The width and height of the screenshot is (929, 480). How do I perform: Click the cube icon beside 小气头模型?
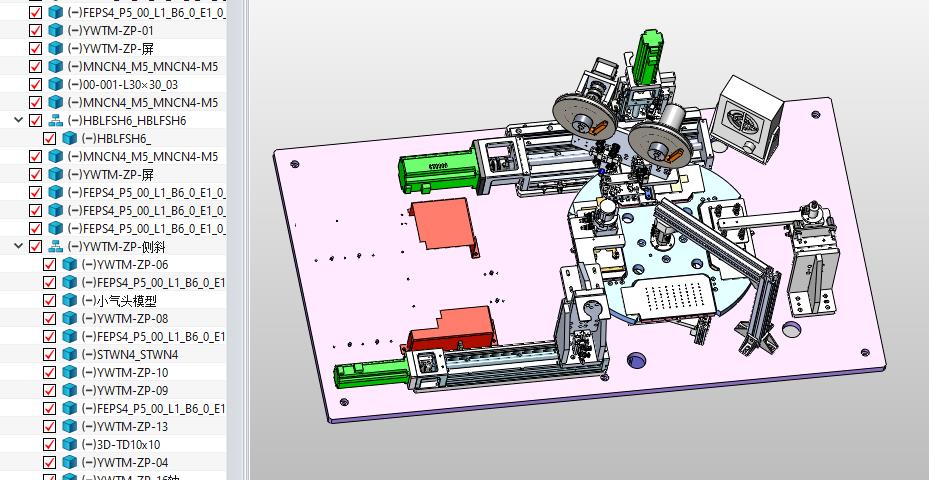(x=69, y=300)
